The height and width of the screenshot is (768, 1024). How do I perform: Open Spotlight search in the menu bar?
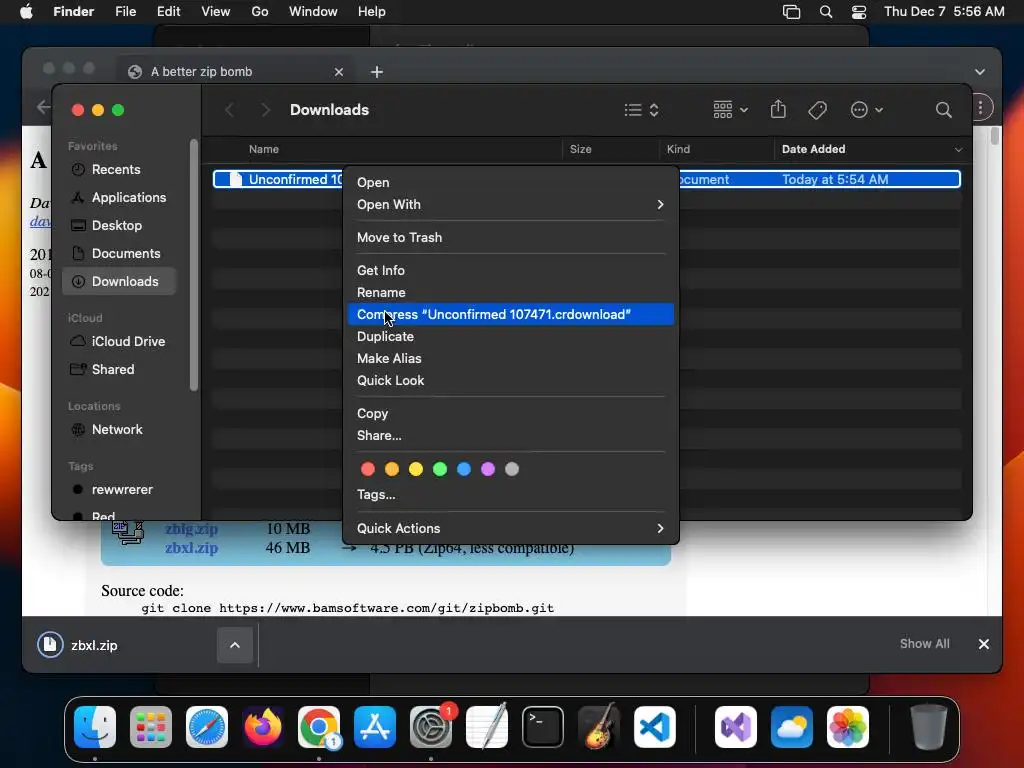pyautogui.click(x=825, y=12)
